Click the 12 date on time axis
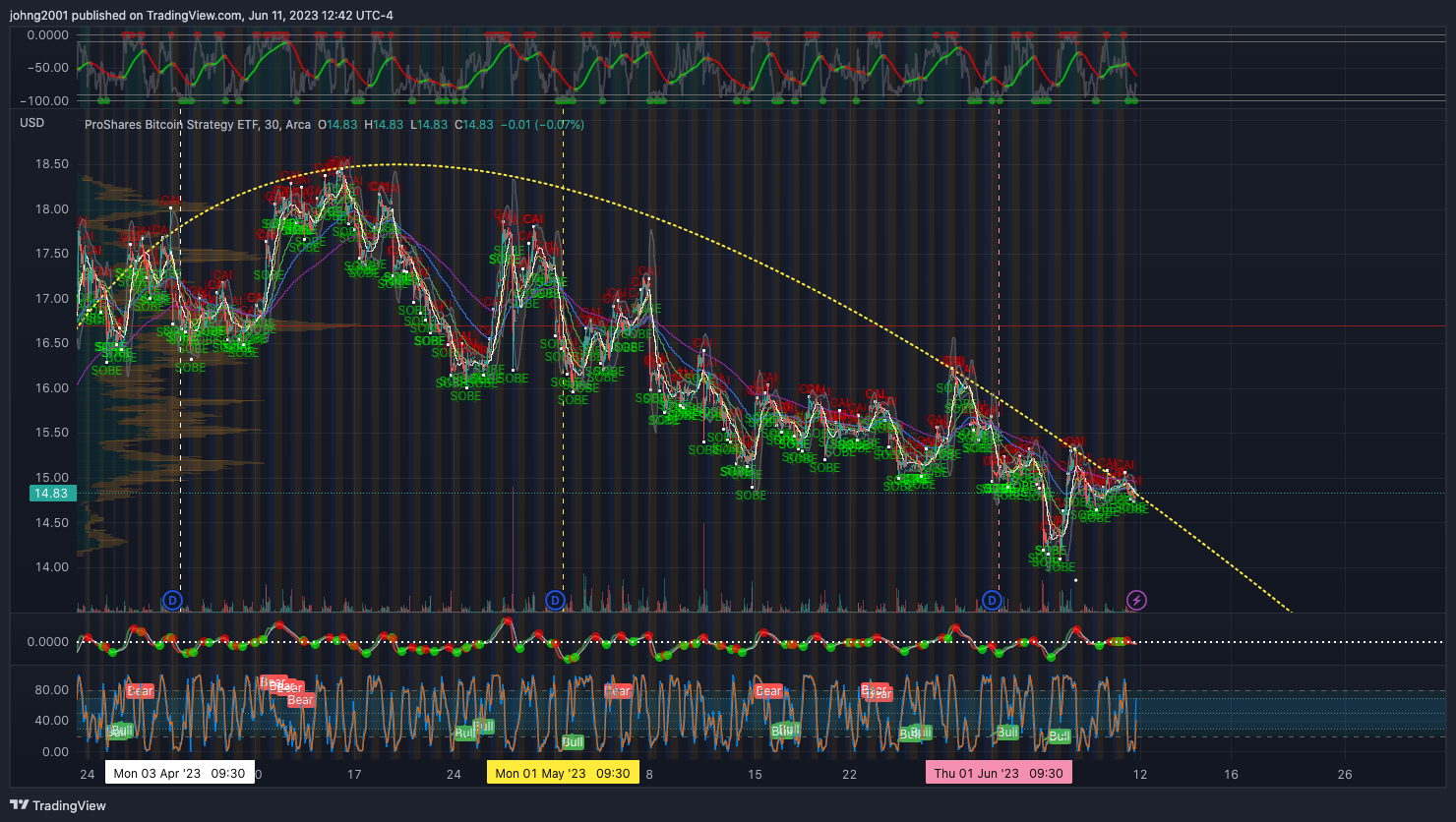 point(1139,775)
